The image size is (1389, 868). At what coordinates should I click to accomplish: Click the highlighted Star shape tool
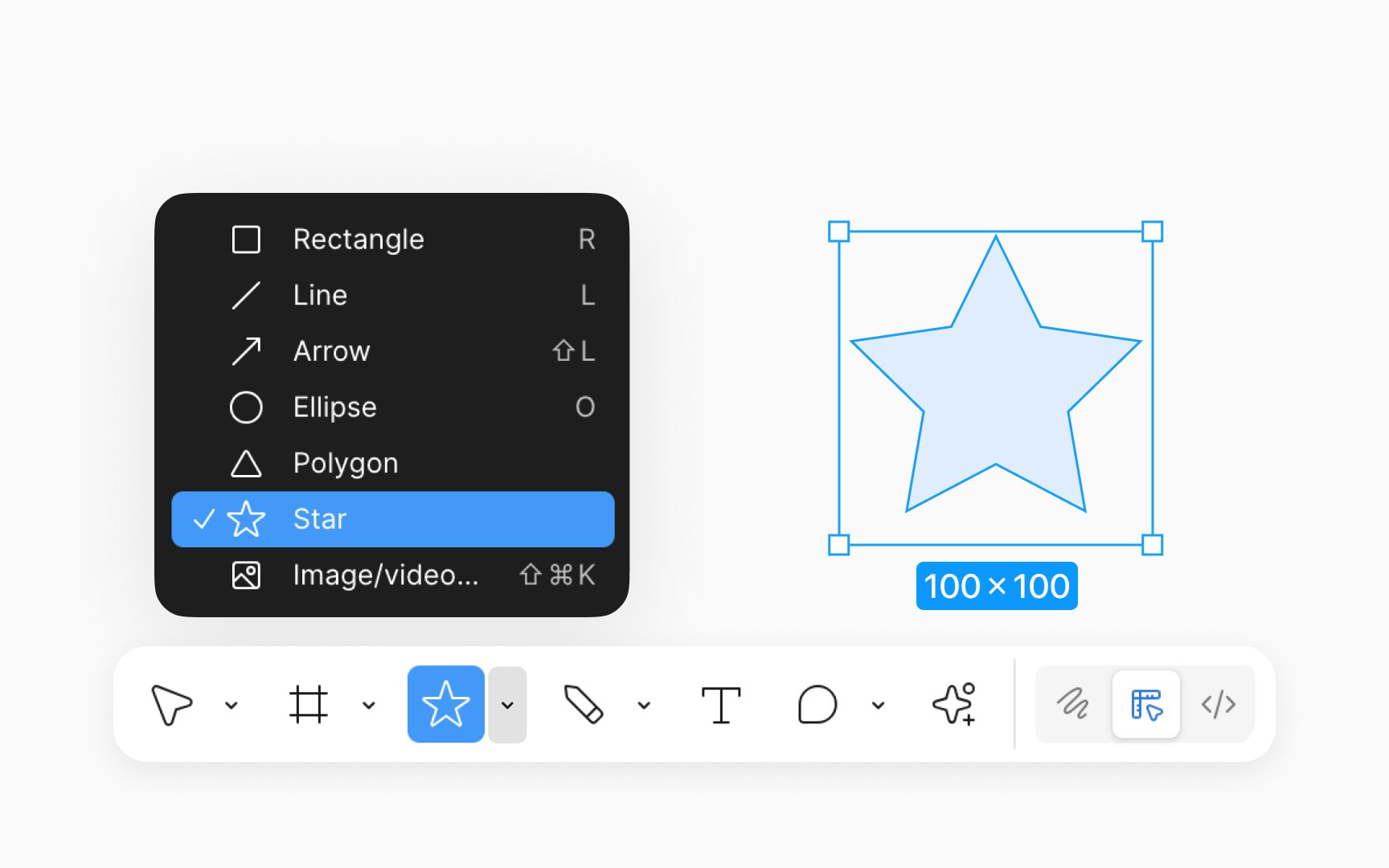pos(446,704)
